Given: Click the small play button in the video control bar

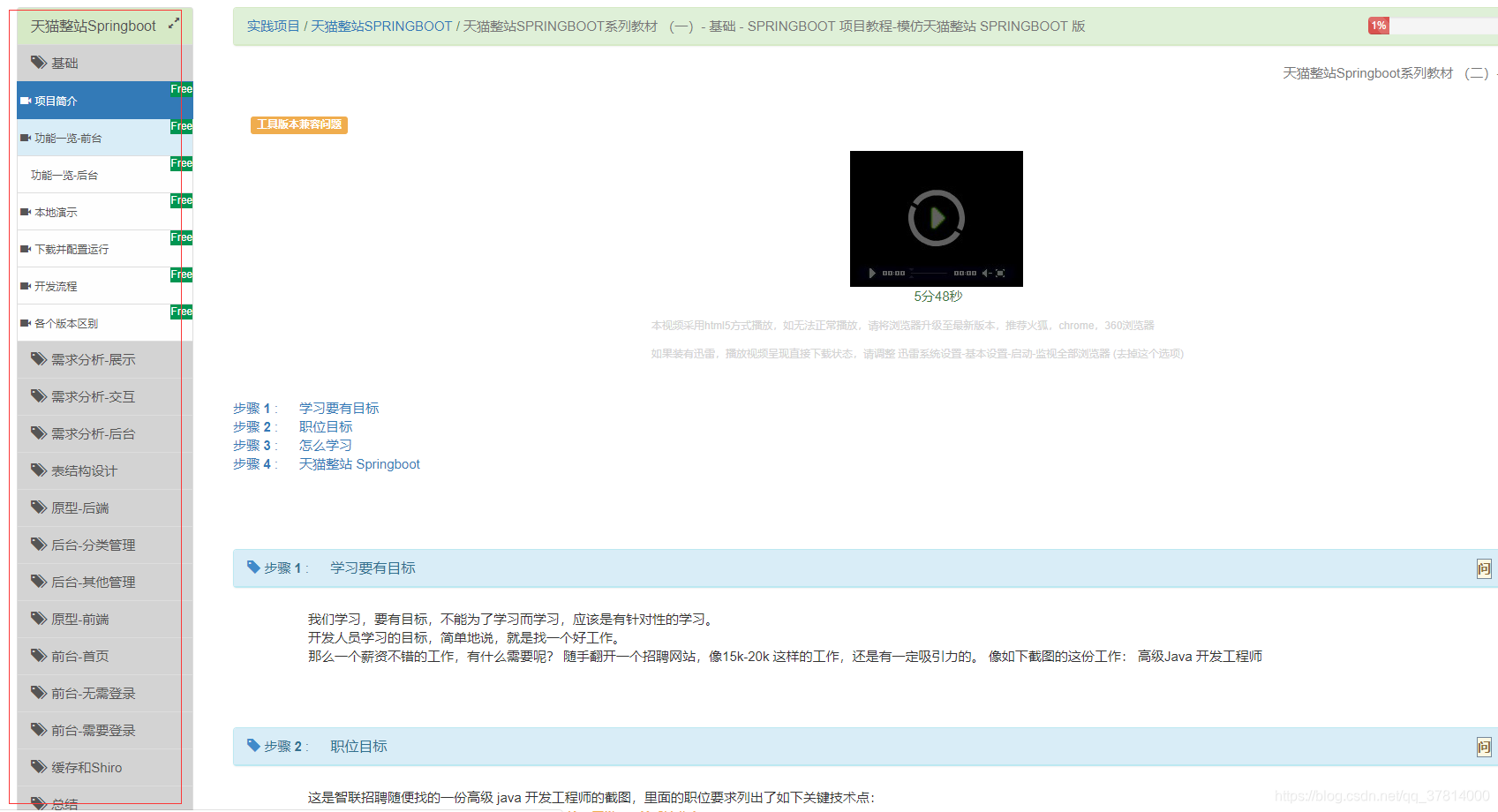Looking at the screenshot, I should click(x=872, y=273).
